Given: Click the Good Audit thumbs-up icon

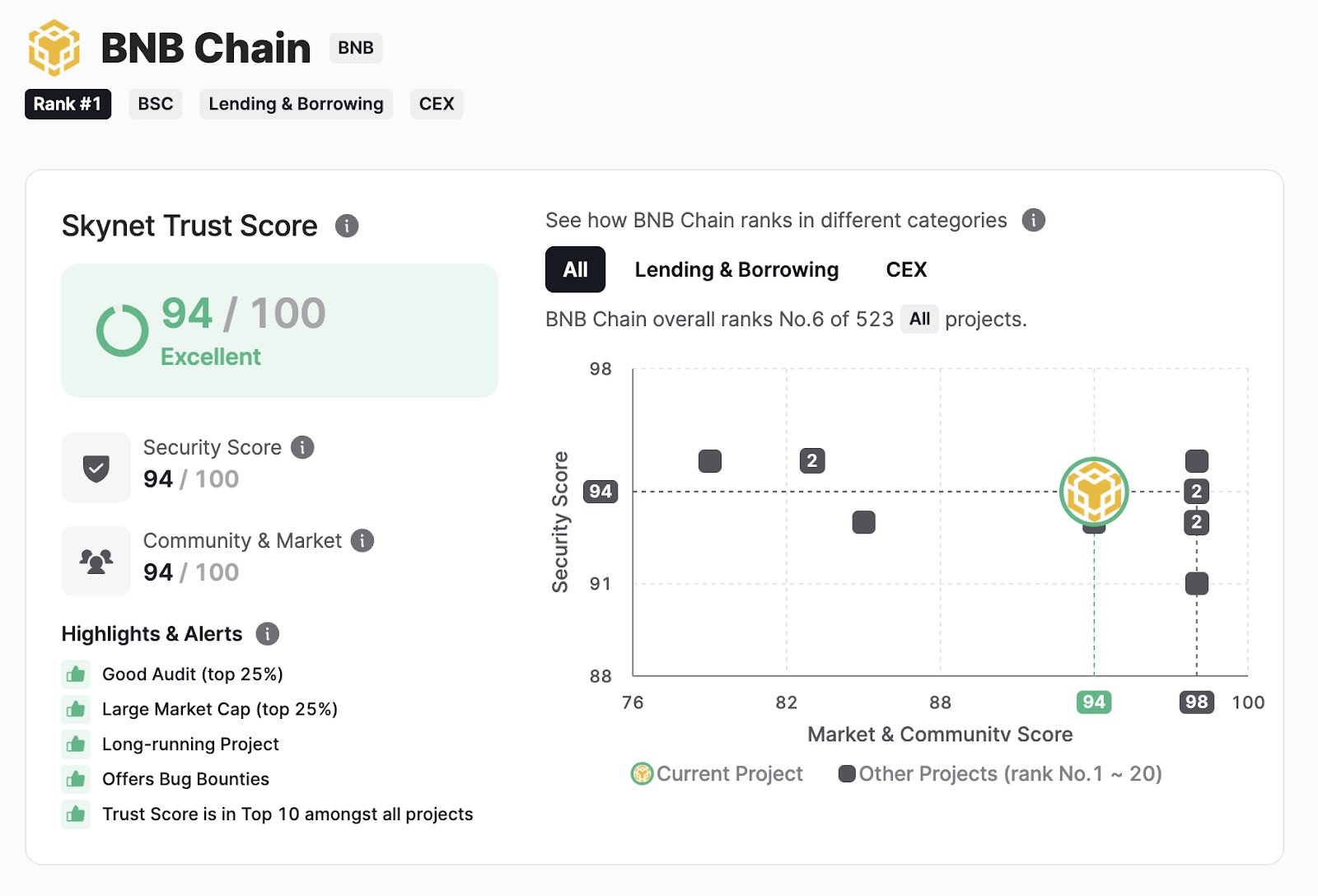Looking at the screenshot, I should pos(76,674).
